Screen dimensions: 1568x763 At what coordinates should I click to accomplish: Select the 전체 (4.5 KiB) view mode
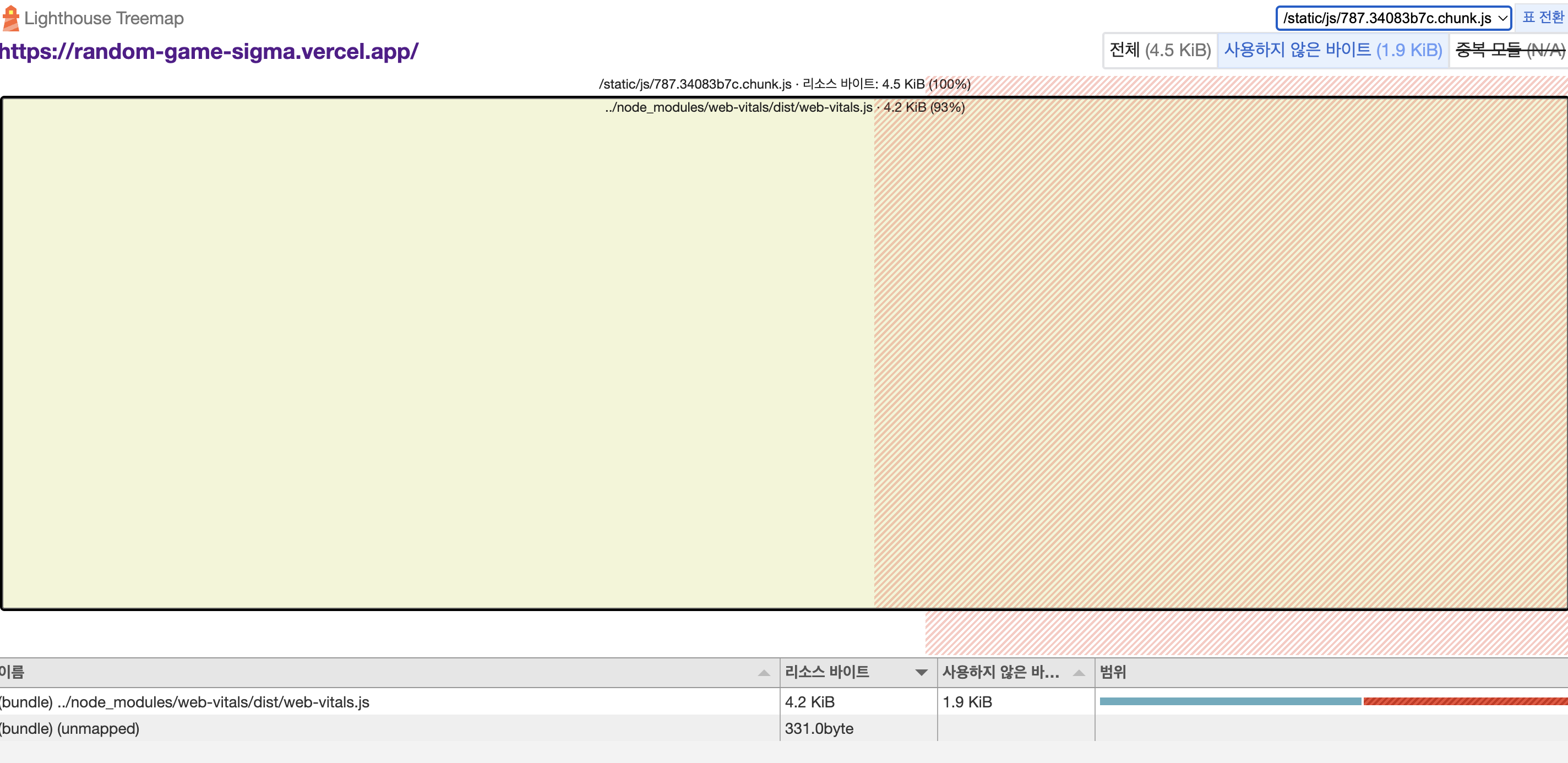(1159, 50)
